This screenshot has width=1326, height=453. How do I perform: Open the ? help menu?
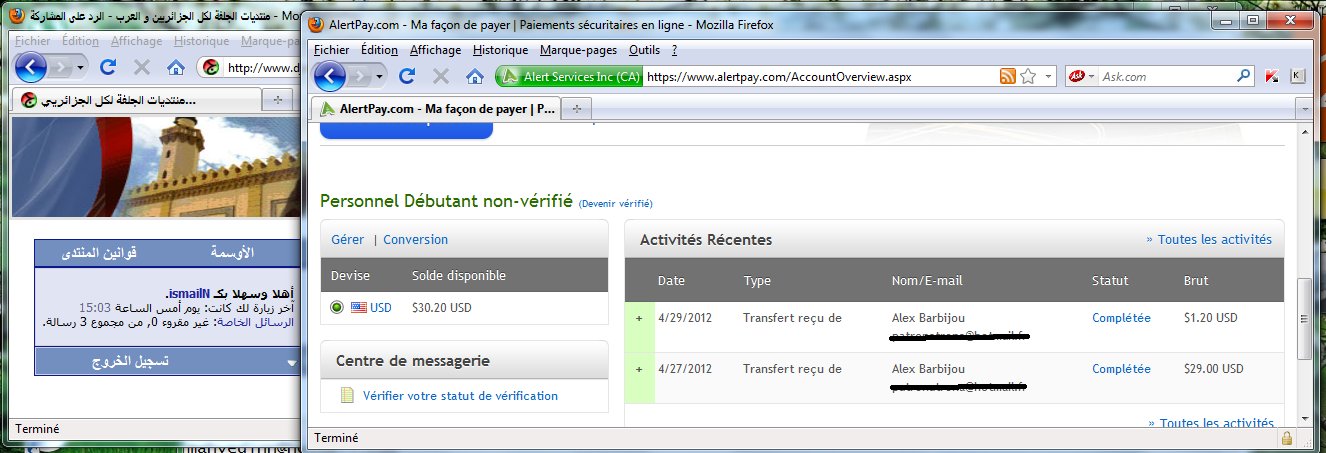[675, 50]
